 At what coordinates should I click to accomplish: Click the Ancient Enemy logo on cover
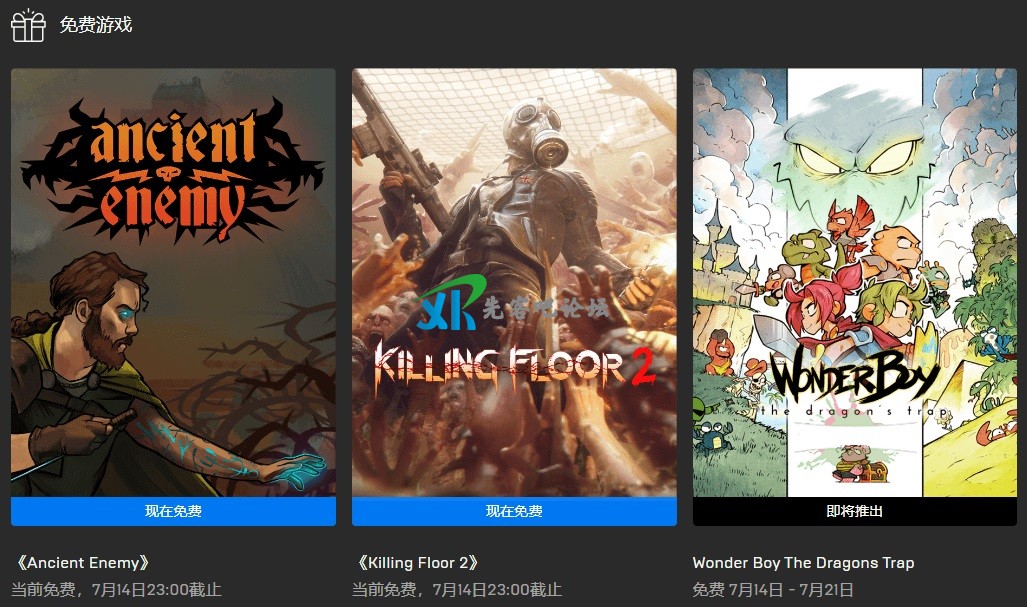click(x=172, y=170)
